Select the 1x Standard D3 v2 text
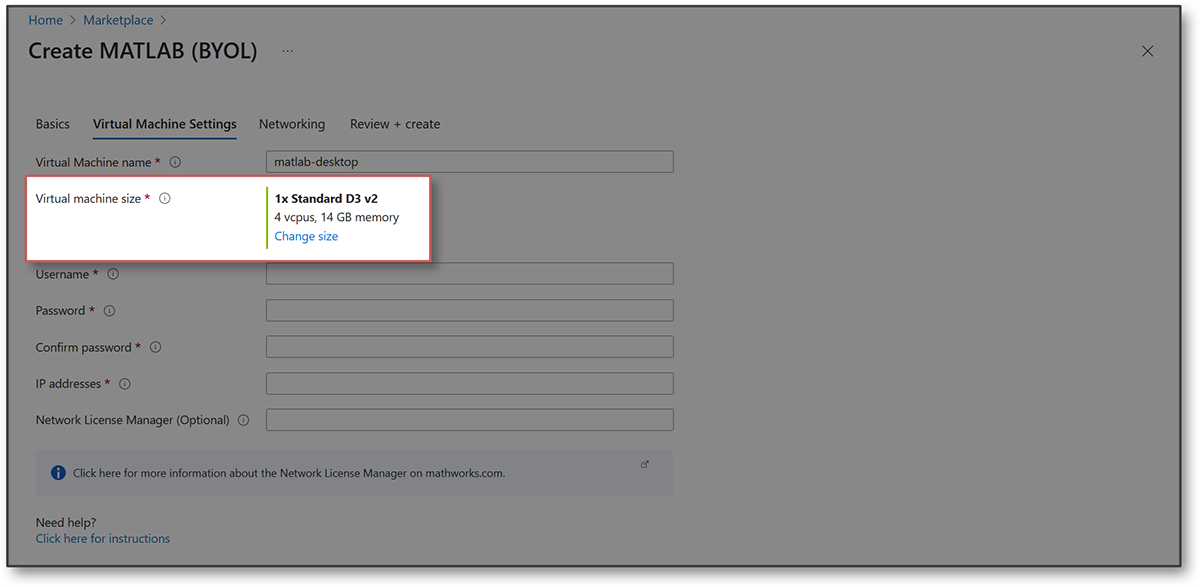The width and height of the screenshot is (1200, 587). [x=326, y=198]
